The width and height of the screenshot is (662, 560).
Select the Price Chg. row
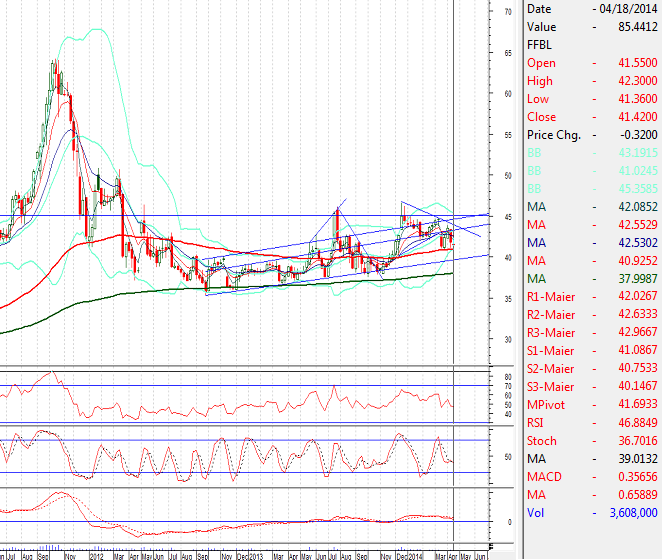[x=591, y=135]
